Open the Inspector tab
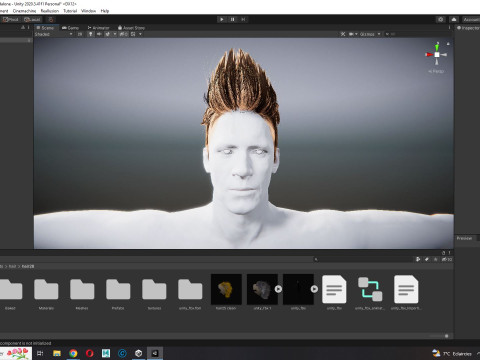This screenshot has height=360, width=480. click(468, 28)
